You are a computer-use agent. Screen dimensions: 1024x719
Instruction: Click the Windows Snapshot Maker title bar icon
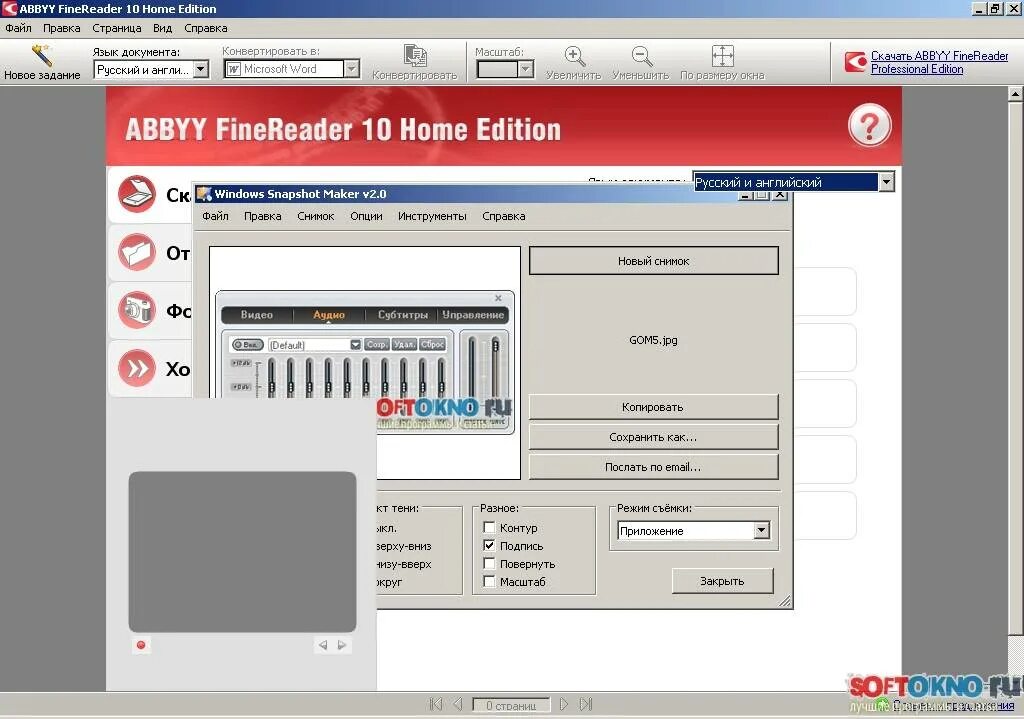[x=204, y=193]
